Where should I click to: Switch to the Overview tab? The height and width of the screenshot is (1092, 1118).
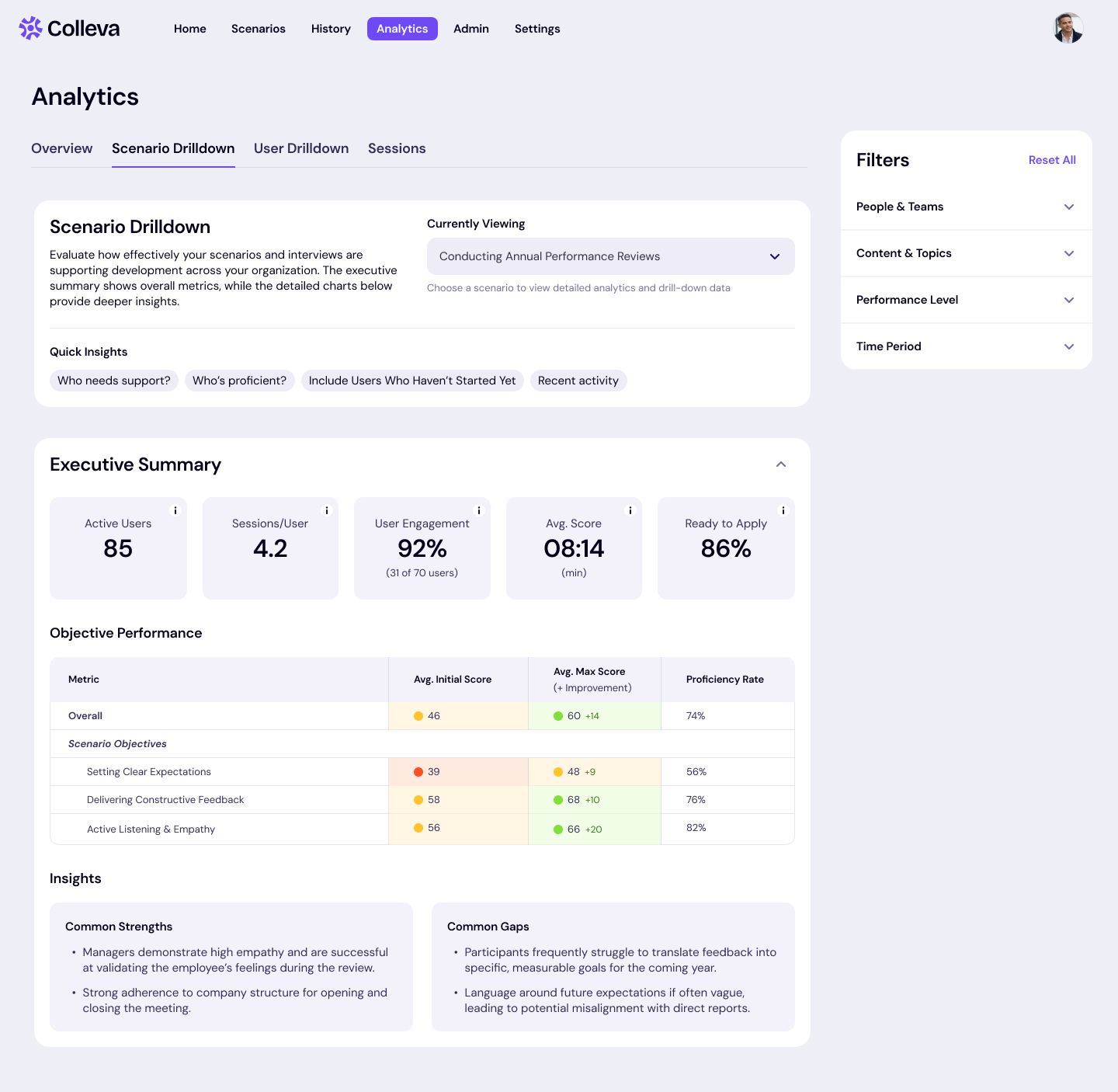(62, 148)
